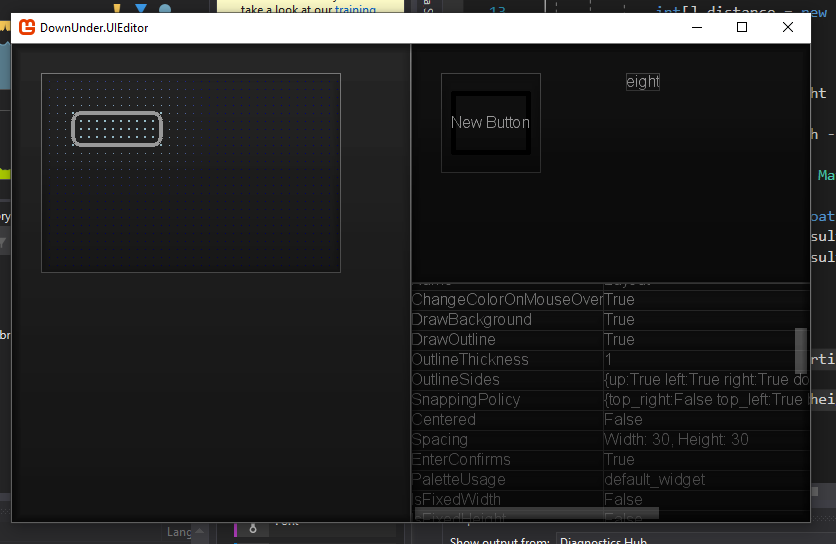Toggle EnterConfirms value True
The height and width of the screenshot is (544, 836).
(x=706, y=460)
